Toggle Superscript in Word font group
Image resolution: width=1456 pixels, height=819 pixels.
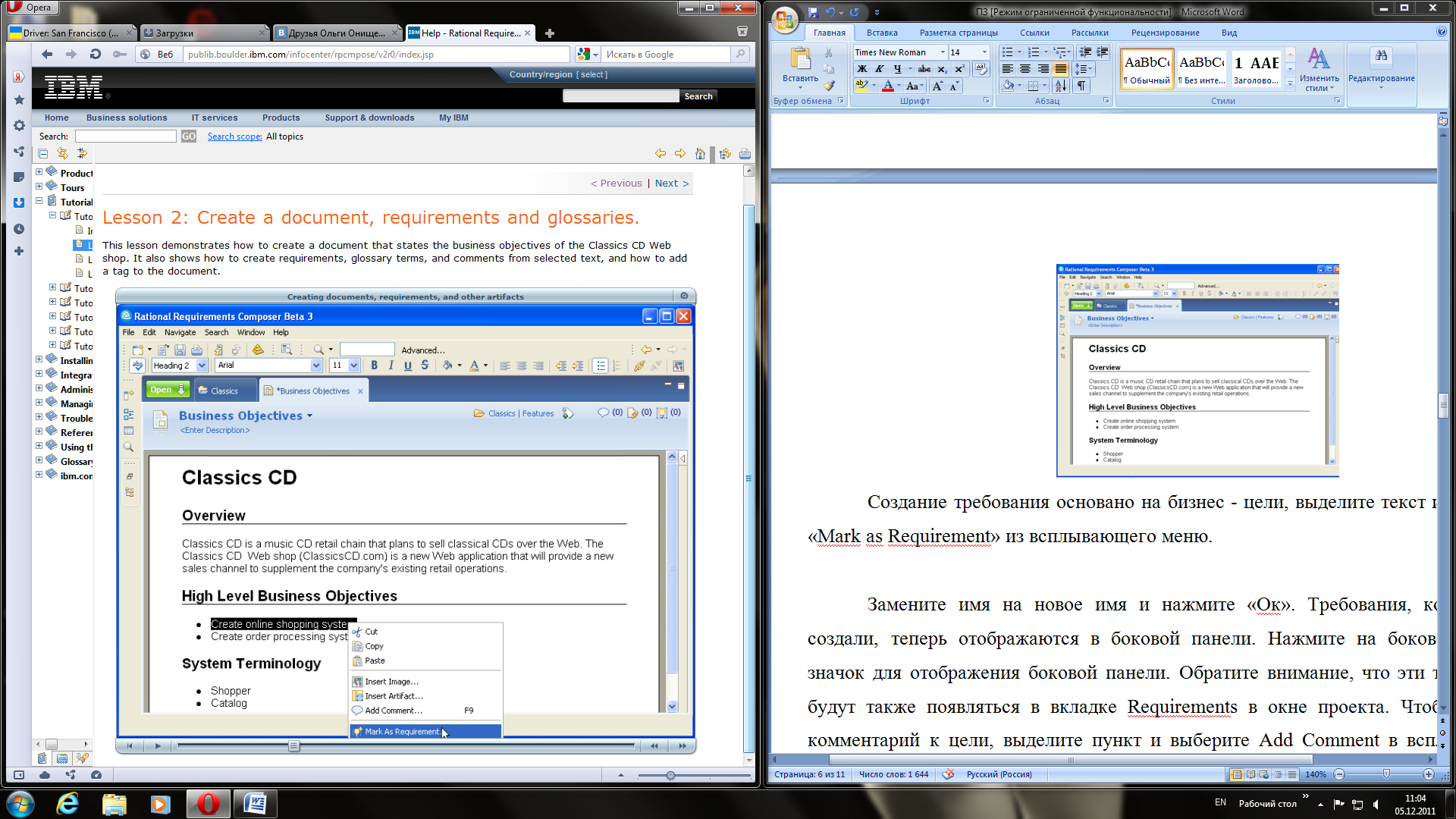(x=959, y=69)
